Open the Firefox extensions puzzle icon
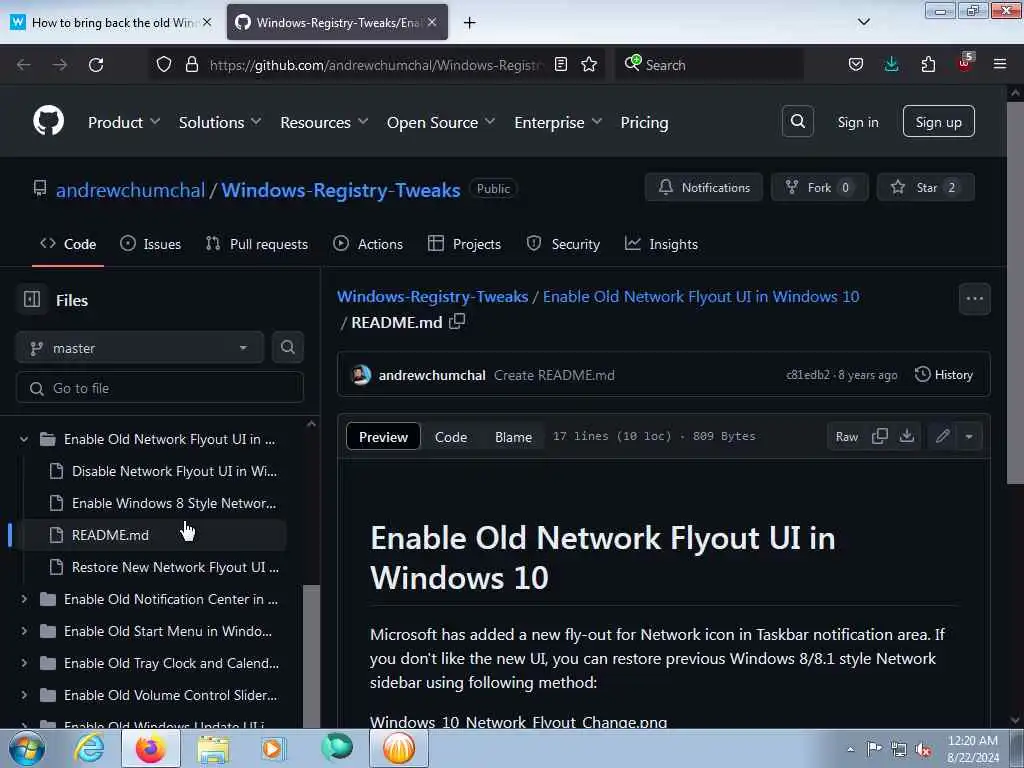The width and height of the screenshot is (1024, 768). 928,65
